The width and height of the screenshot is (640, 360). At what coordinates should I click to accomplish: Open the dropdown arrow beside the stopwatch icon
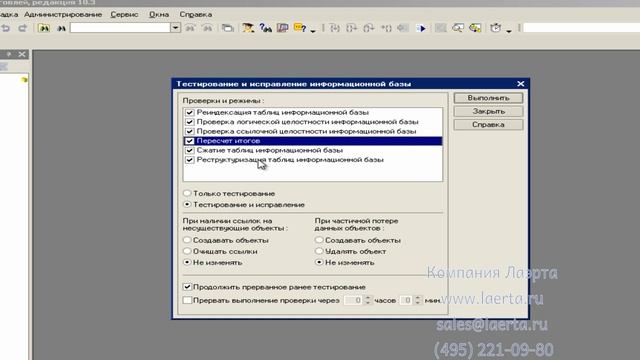509,31
